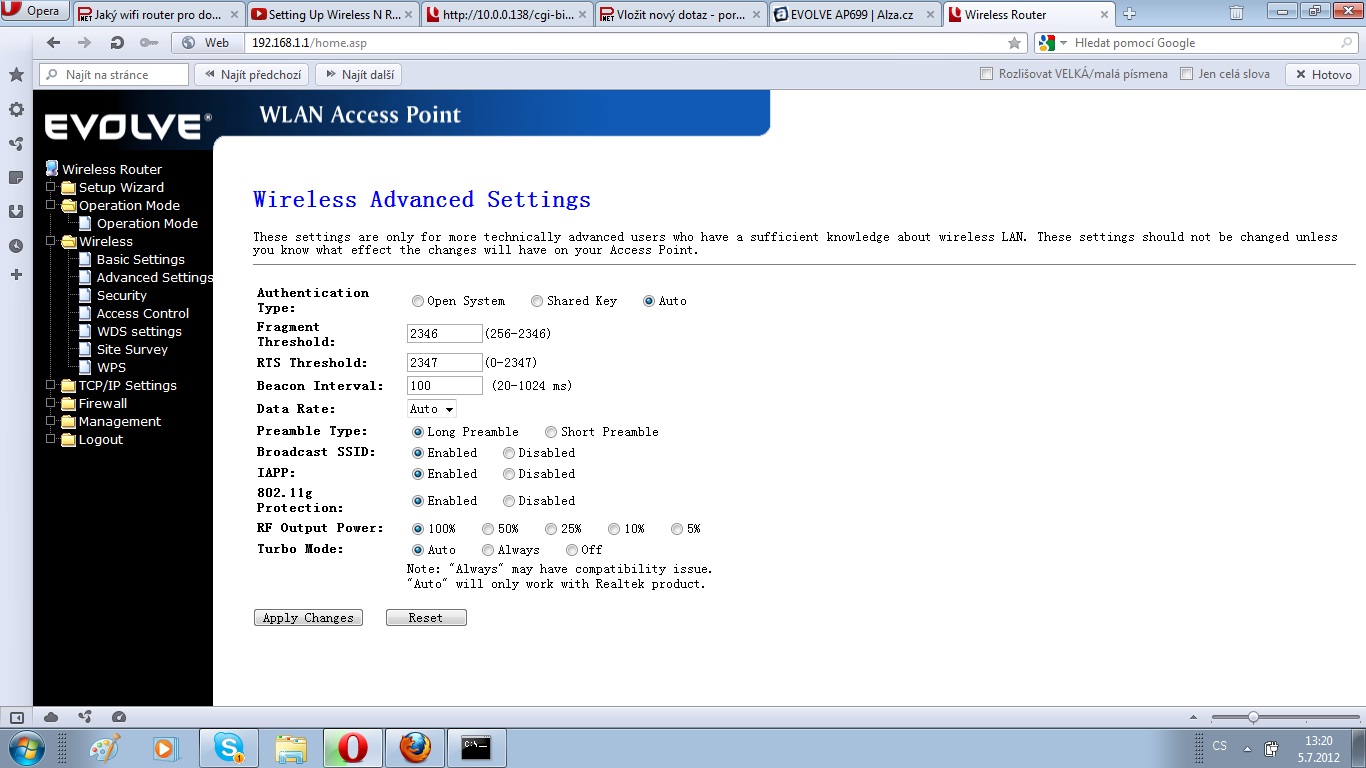Viewport: 1366px width, 768px height.
Task: Run search with the magnifier icon in Google field
Action: pyautogui.click(x=1347, y=43)
